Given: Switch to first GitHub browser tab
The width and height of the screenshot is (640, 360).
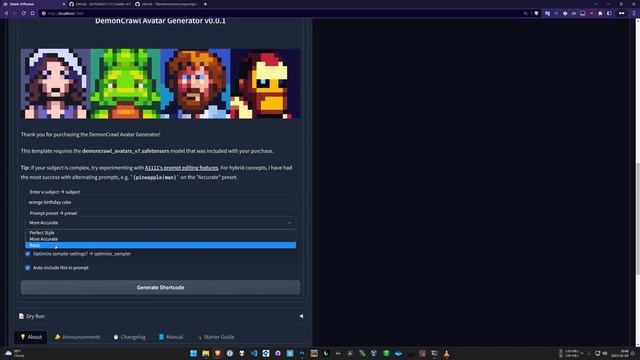Looking at the screenshot, I should [x=100, y=4].
